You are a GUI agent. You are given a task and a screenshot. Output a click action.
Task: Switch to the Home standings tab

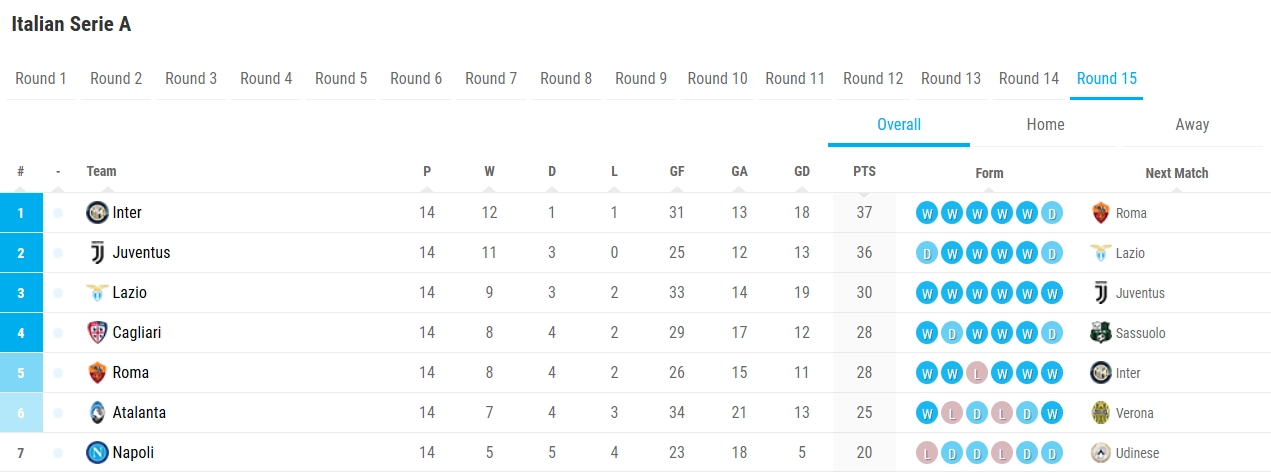pos(1045,125)
